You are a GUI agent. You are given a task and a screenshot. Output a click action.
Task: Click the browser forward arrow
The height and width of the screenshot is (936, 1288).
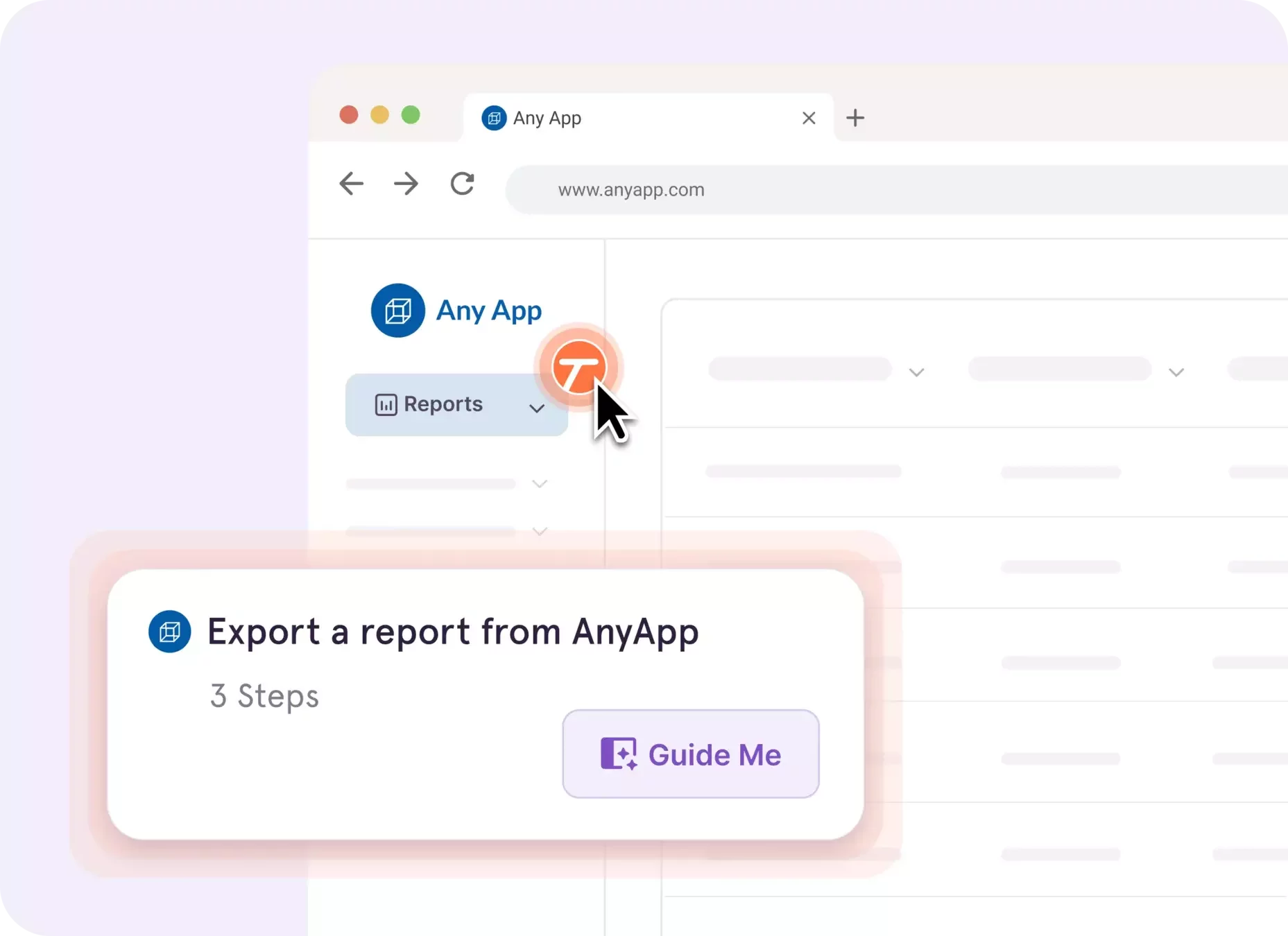pyautogui.click(x=406, y=184)
